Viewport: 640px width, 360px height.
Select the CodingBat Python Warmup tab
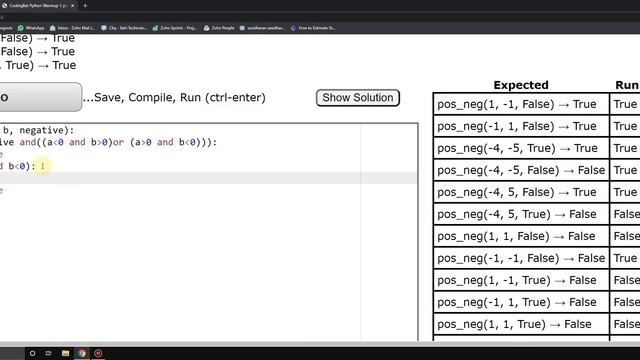coord(36,6)
